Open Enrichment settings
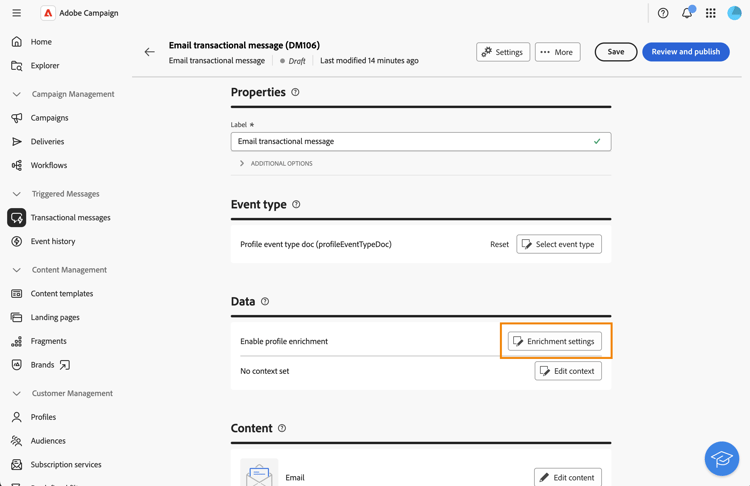750x486 pixels. (555, 341)
